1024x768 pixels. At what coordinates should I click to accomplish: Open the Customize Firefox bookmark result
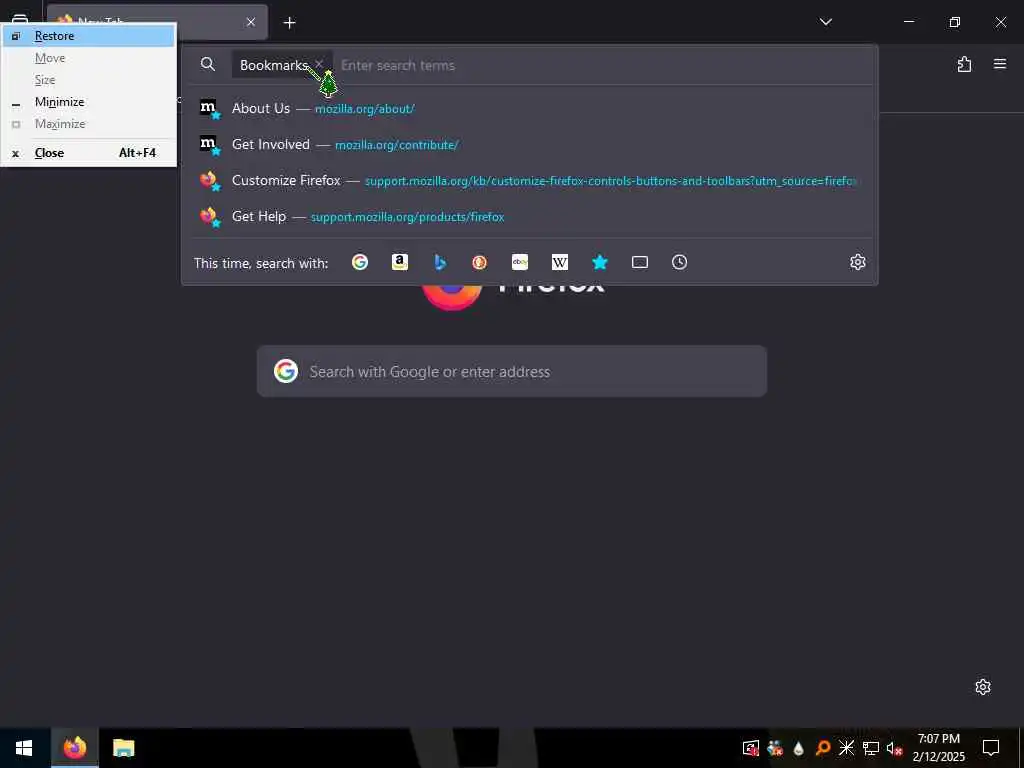click(530, 180)
